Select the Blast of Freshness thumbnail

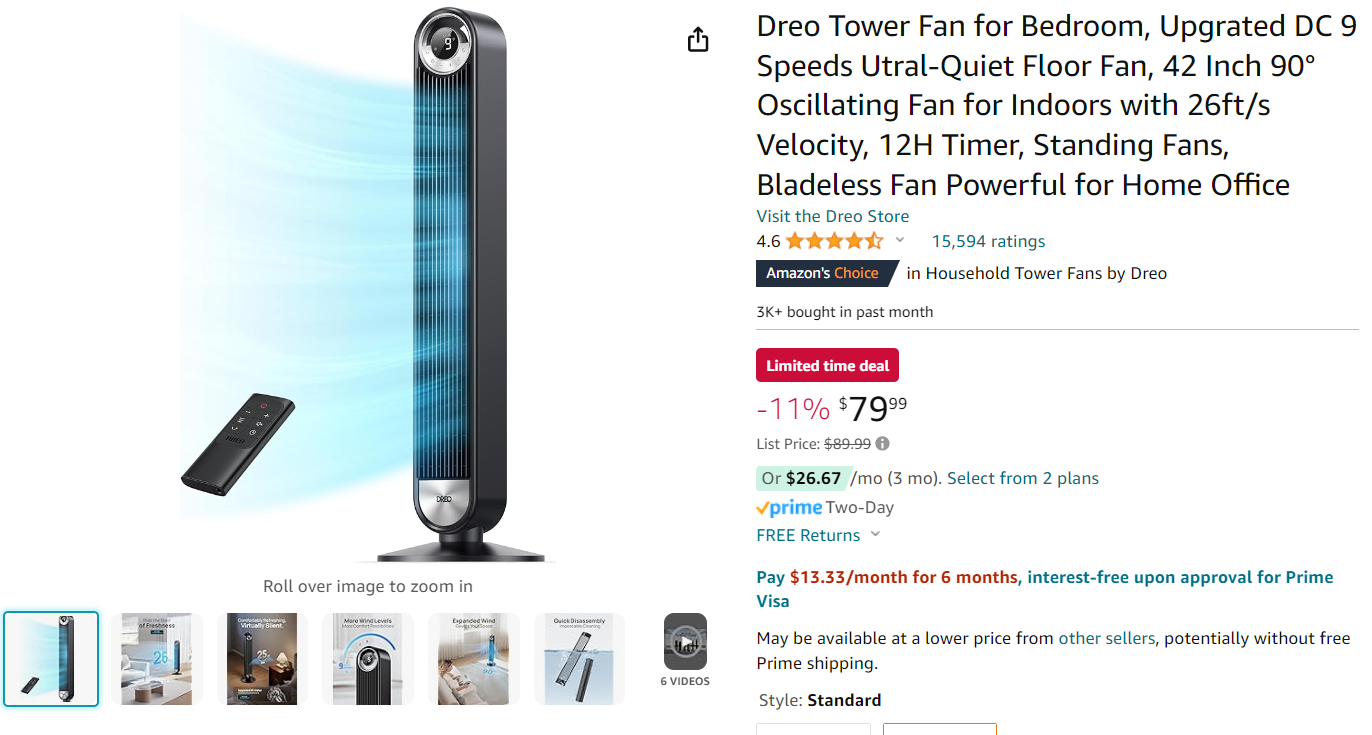pos(157,659)
